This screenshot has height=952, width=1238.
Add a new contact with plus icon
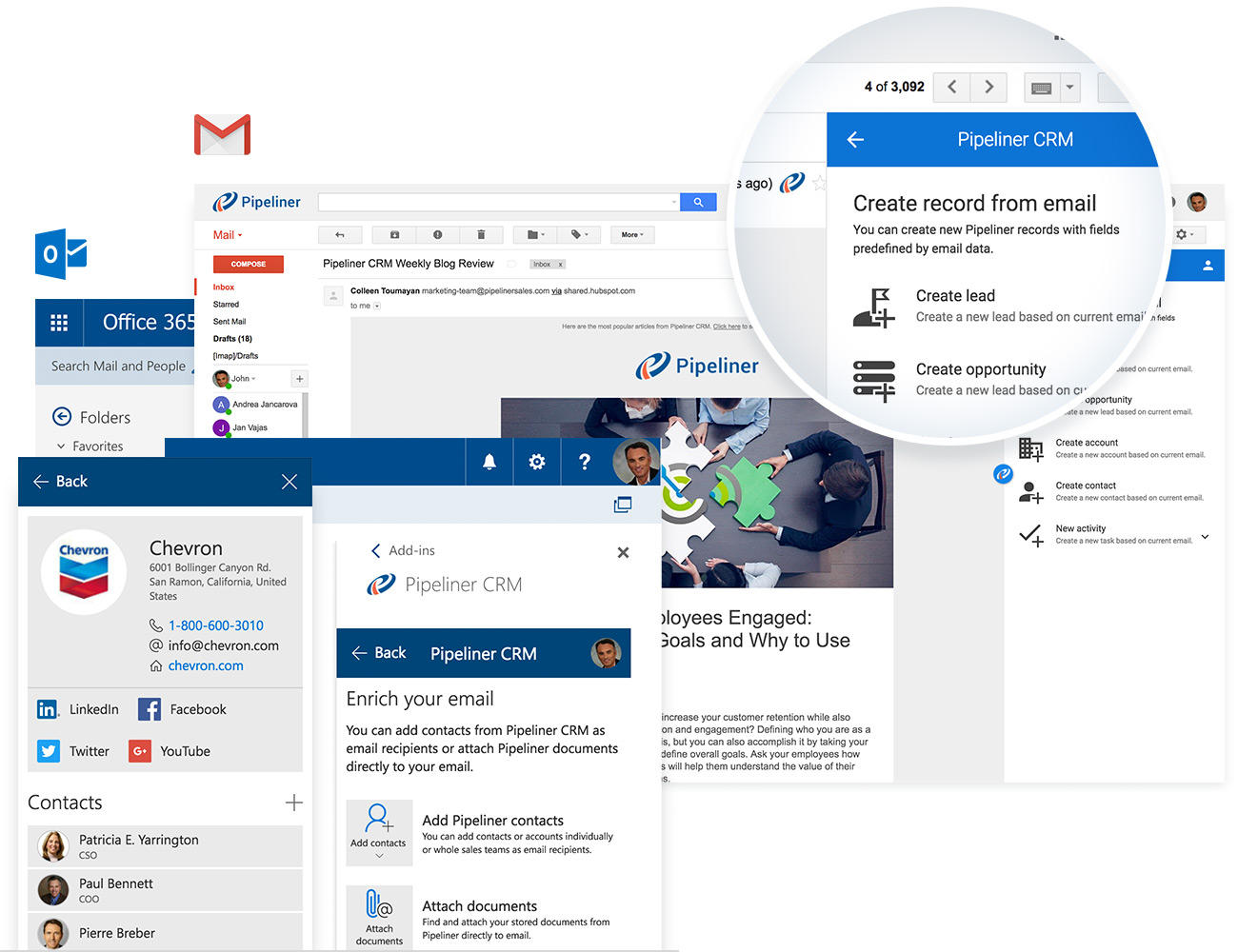click(x=294, y=803)
